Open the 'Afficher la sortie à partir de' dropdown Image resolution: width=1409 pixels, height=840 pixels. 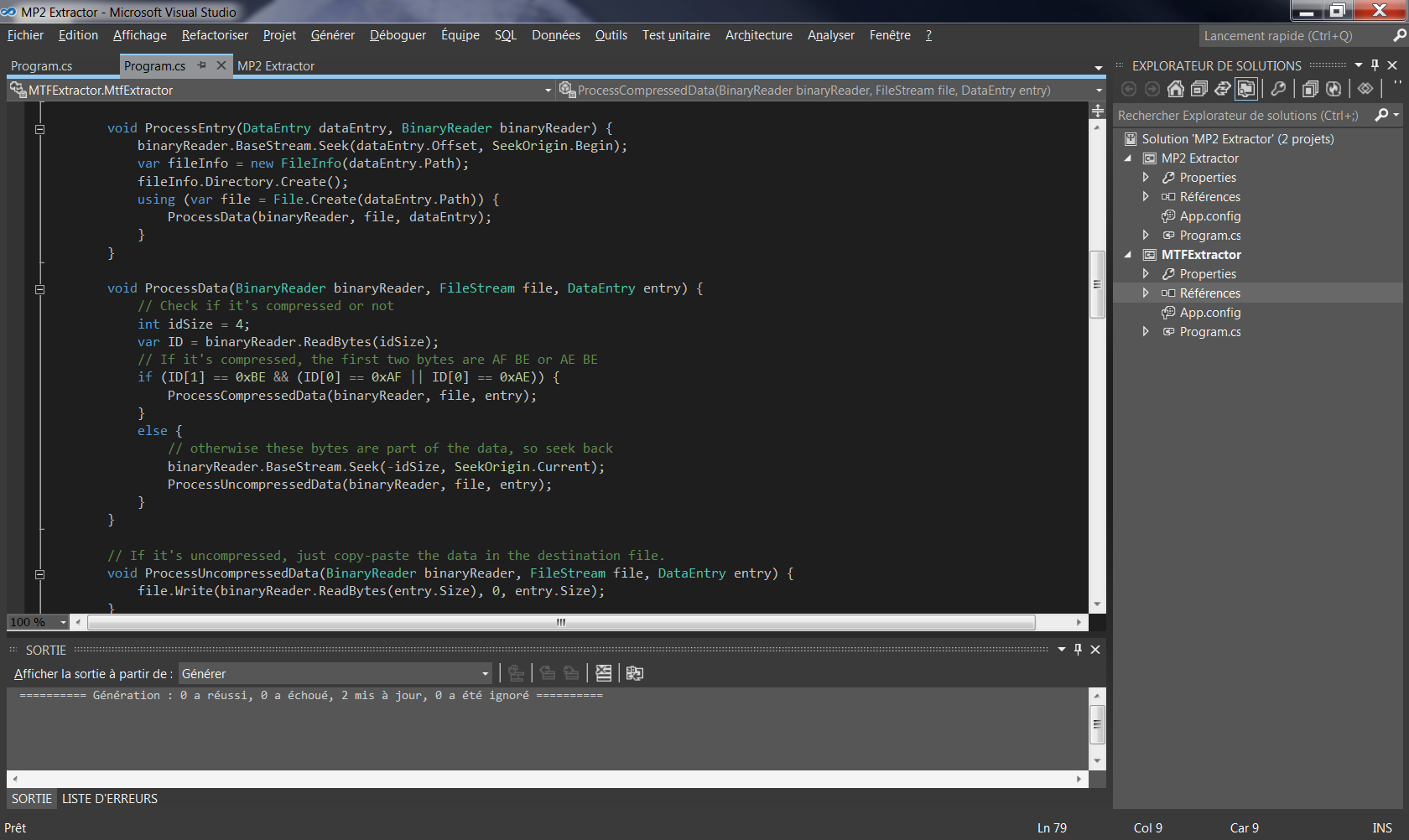tap(483, 673)
